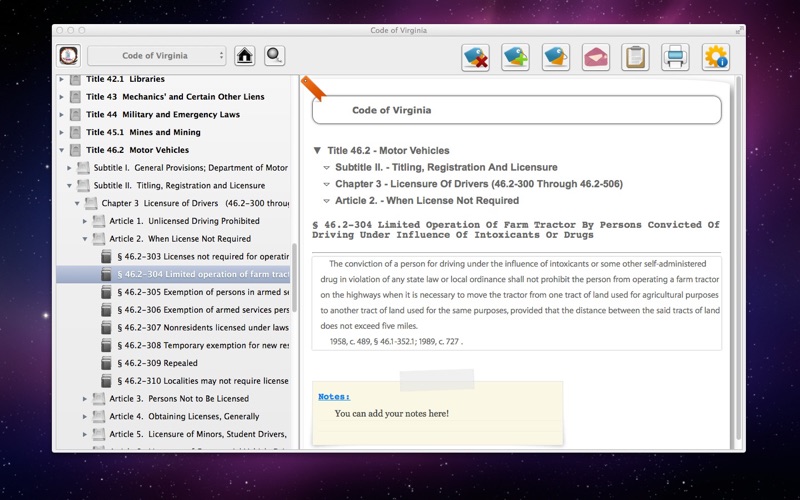Viewport: 800px width, 500px height.
Task: Click the book icon next to Article 4
Action: pyautogui.click(x=98, y=417)
